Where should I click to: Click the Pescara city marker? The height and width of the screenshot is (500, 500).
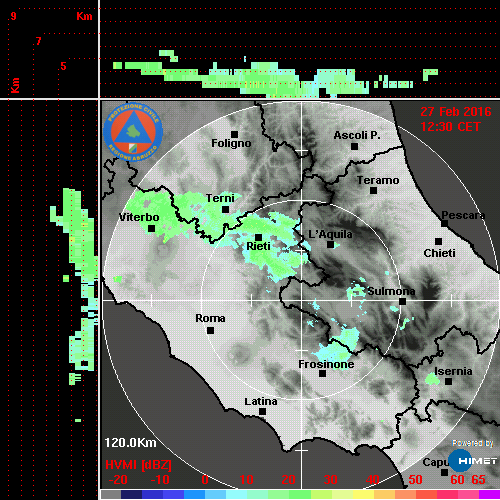(444, 223)
